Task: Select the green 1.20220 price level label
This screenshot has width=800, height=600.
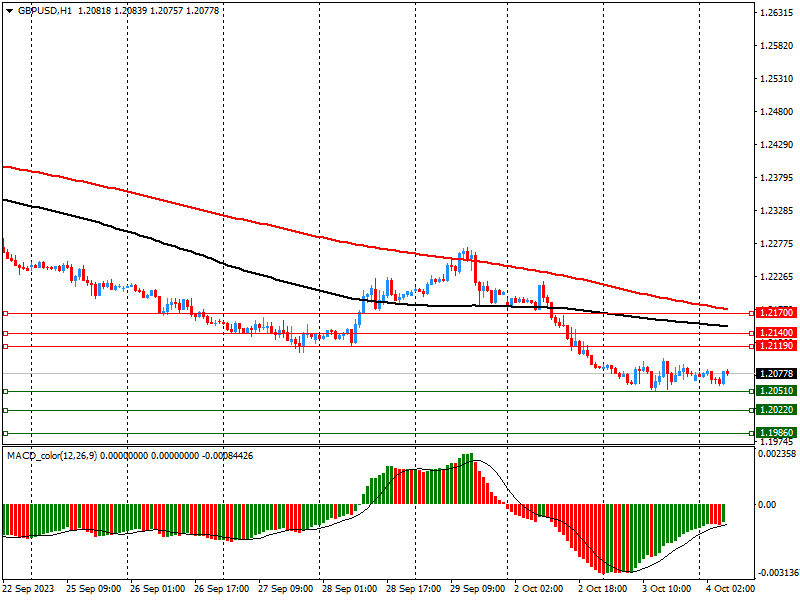Action: point(776,410)
